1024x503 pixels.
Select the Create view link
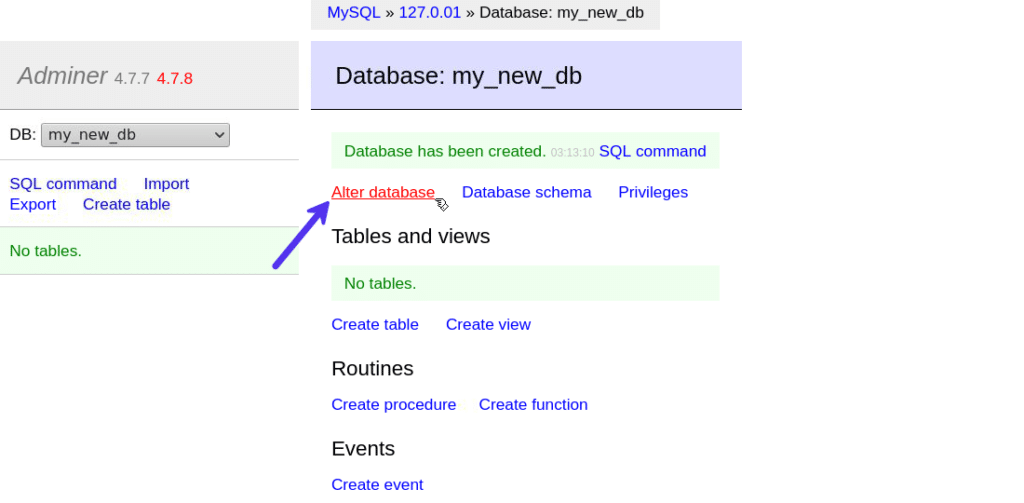(x=488, y=324)
